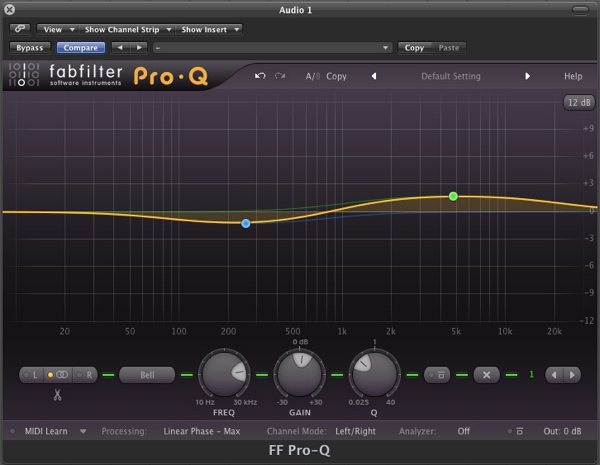Change Analyzer setting Off
This screenshot has height=465, width=600.
click(463, 431)
